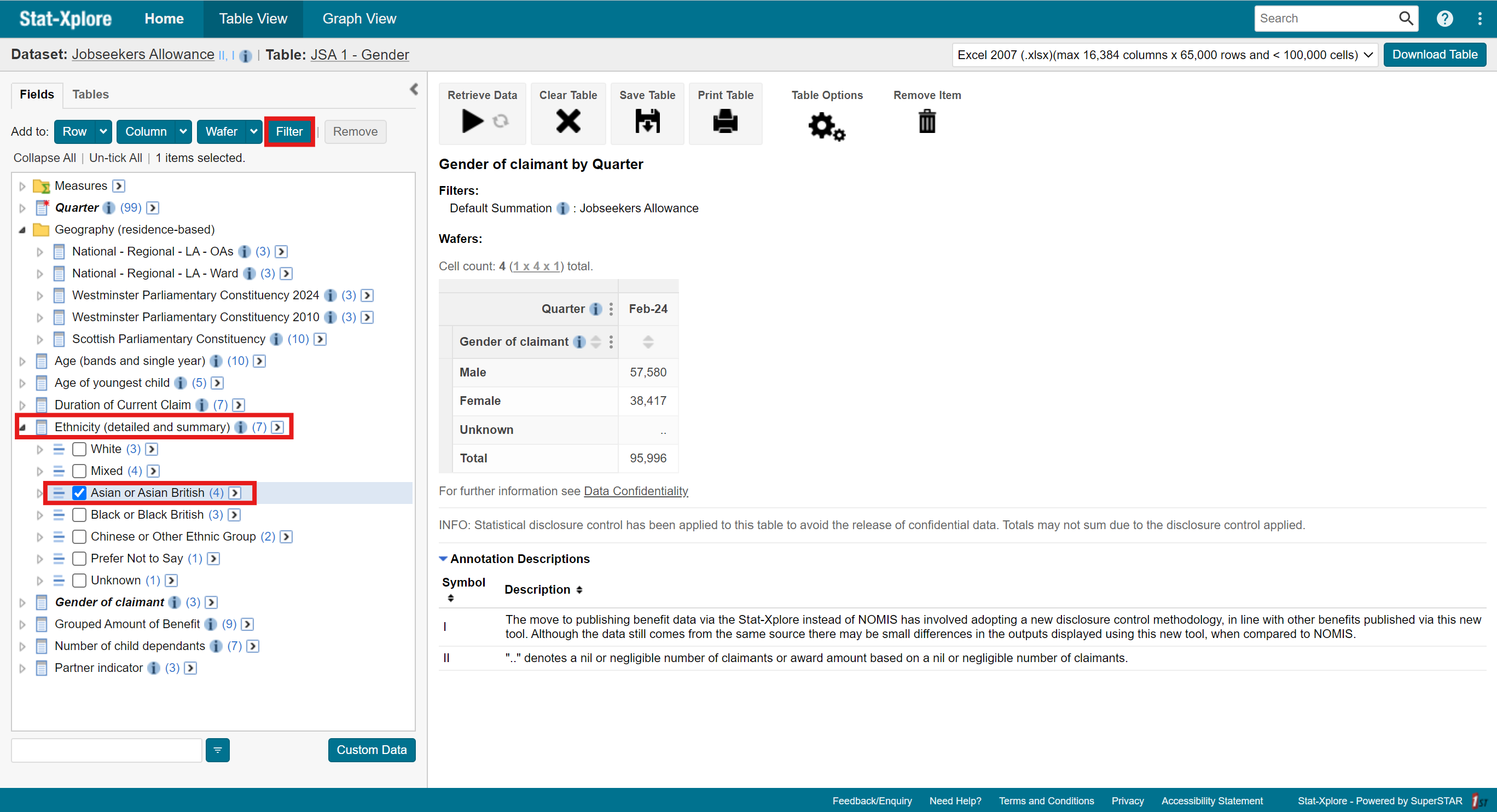Image resolution: width=1497 pixels, height=812 pixels.
Task: Open the Excel 2007 download format dropdown
Action: click(1164, 55)
